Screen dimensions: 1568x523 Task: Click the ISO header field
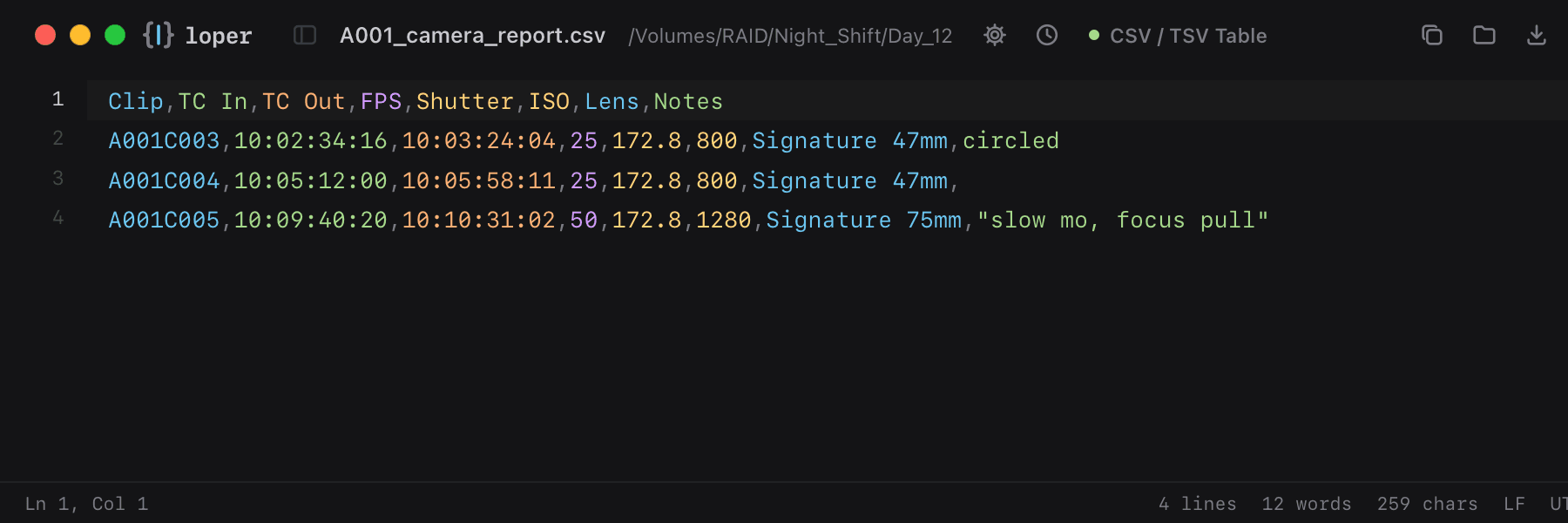(550, 101)
